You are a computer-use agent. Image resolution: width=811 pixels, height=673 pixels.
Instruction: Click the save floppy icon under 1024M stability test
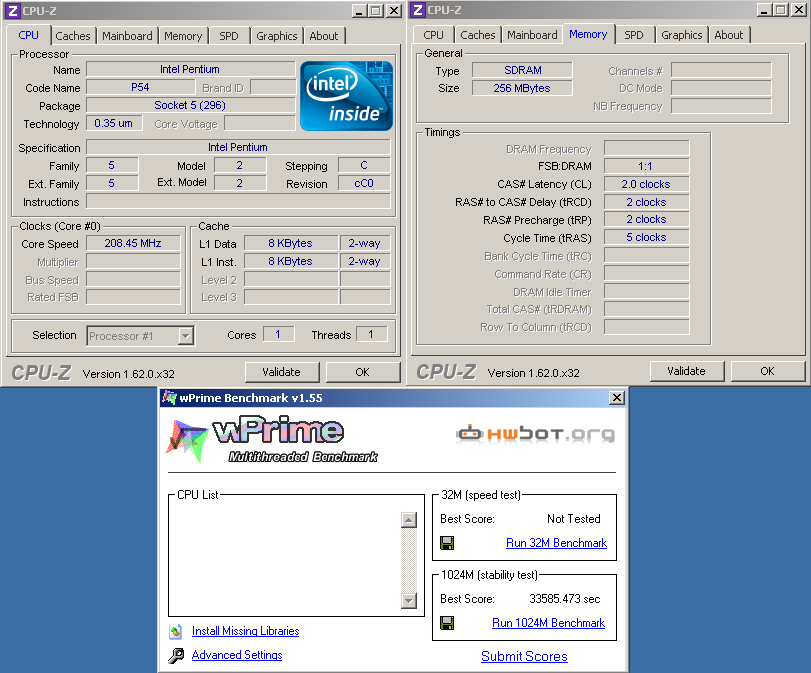click(447, 623)
